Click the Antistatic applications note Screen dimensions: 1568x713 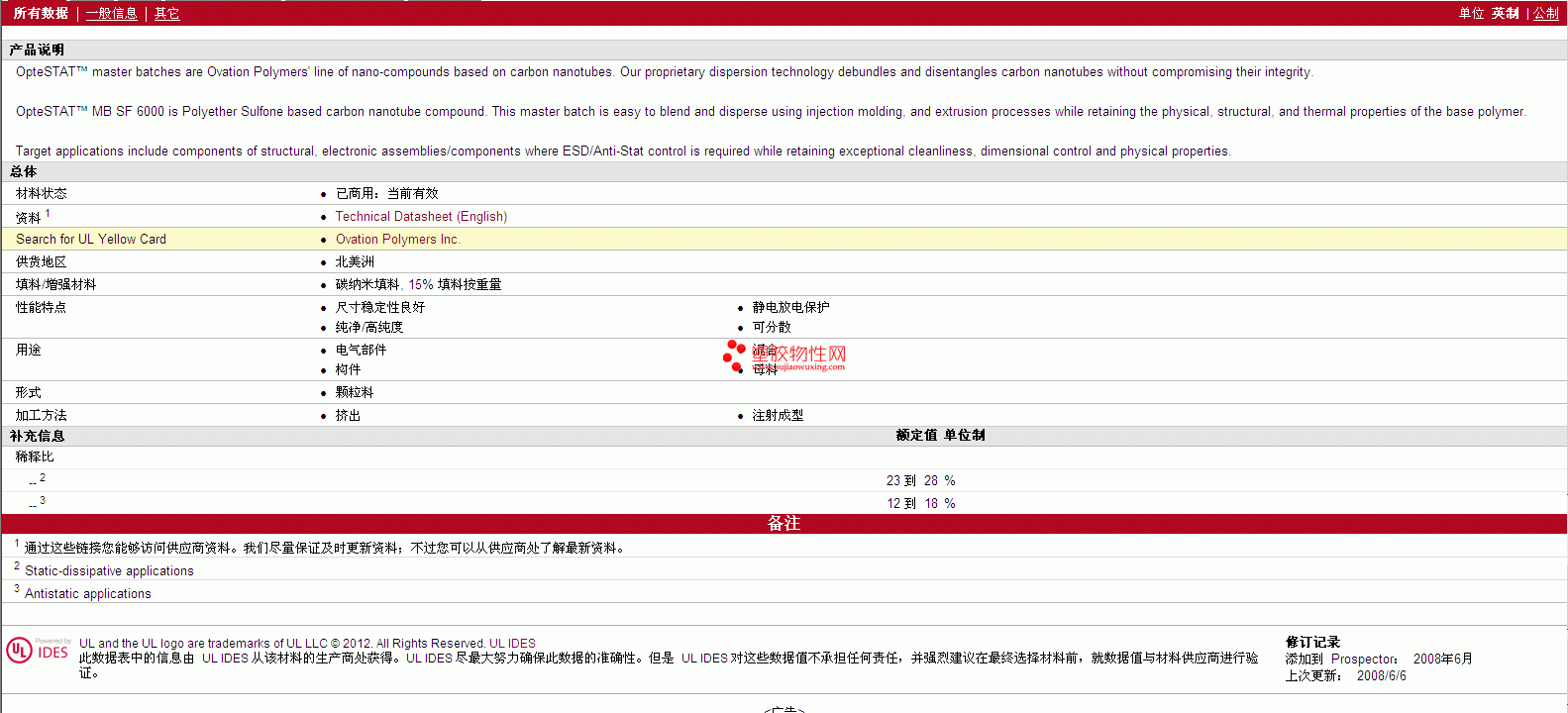point(88,593)
